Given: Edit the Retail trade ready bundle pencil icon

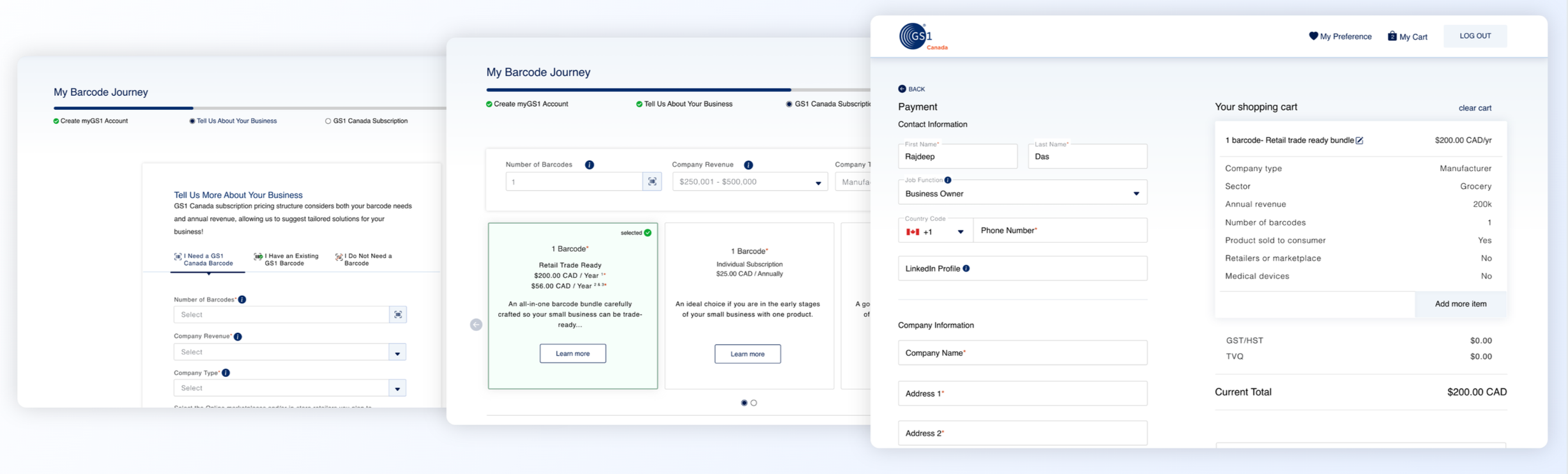Looking at the screenshot, I should [1360, 141].
